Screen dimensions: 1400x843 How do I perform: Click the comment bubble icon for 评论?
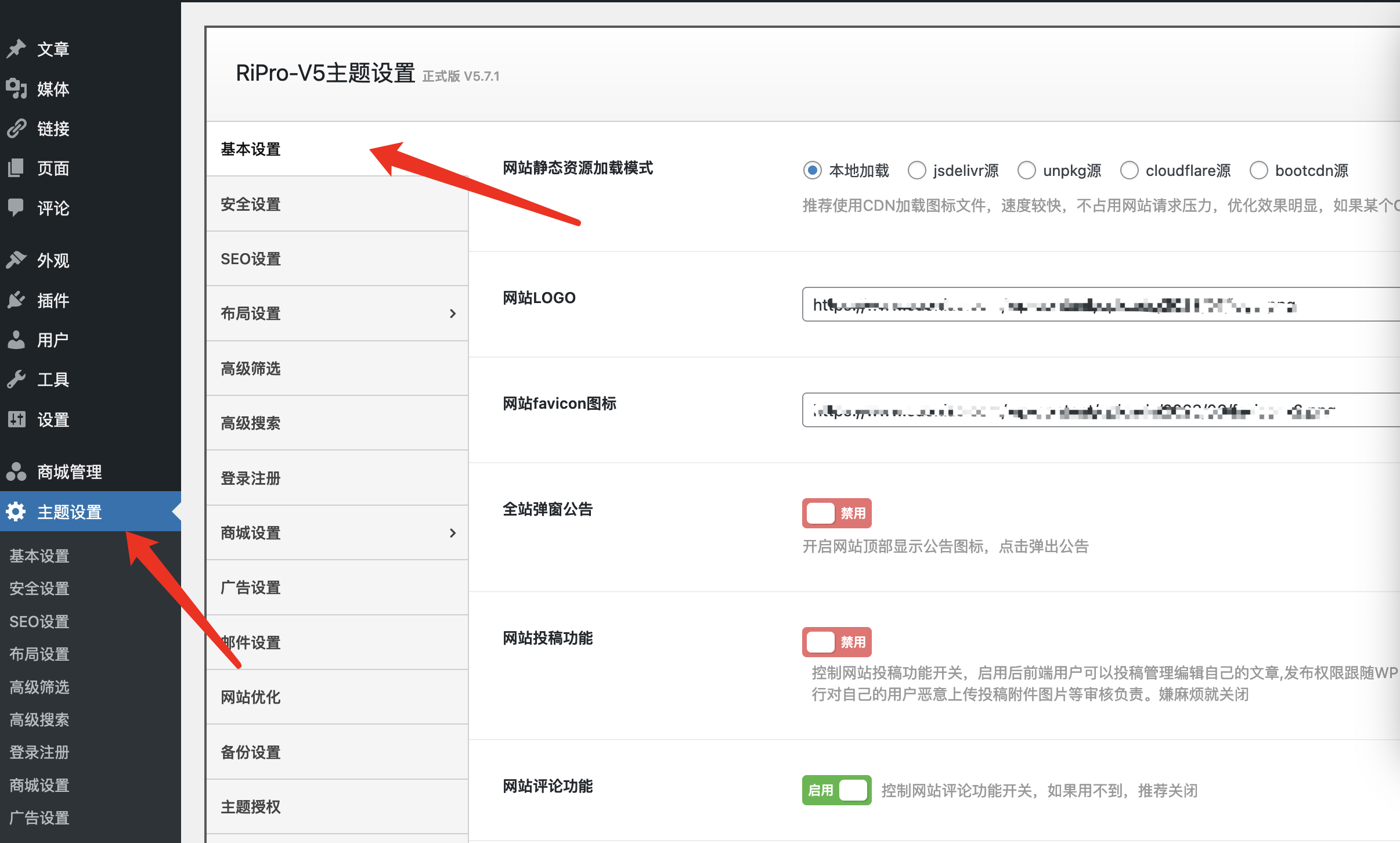click(16, 208)
